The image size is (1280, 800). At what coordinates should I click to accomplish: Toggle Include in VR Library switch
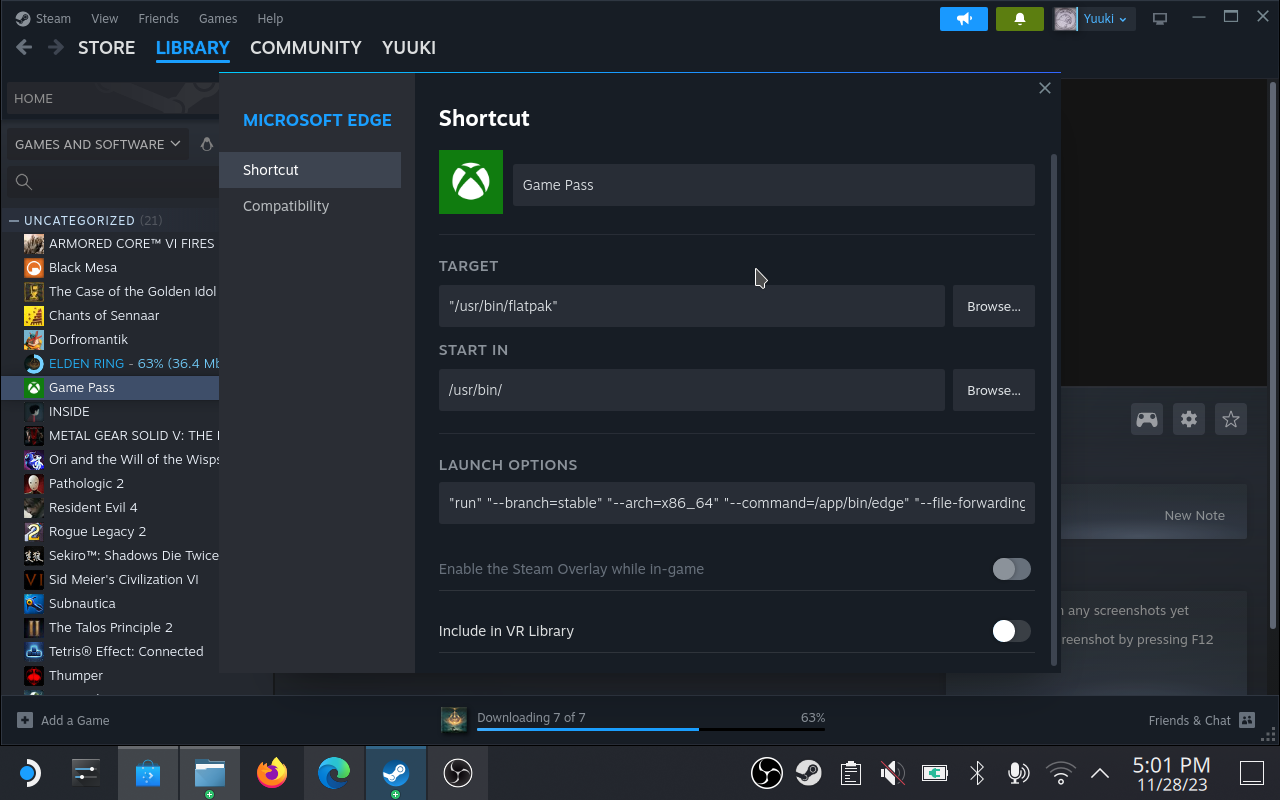pyautogui.click(x=1011, y=631)
